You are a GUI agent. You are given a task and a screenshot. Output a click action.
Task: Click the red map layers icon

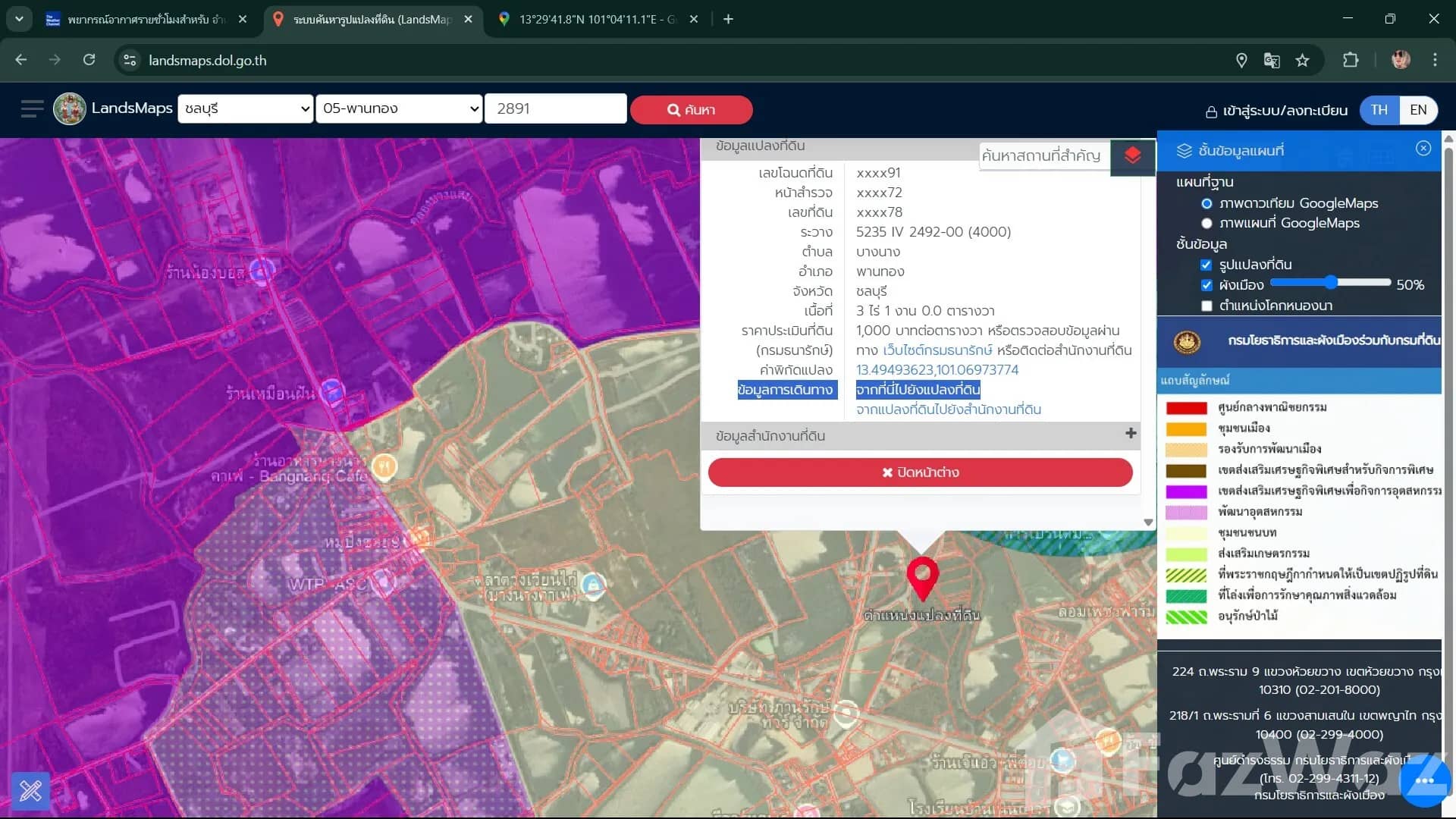(1132, 155)
